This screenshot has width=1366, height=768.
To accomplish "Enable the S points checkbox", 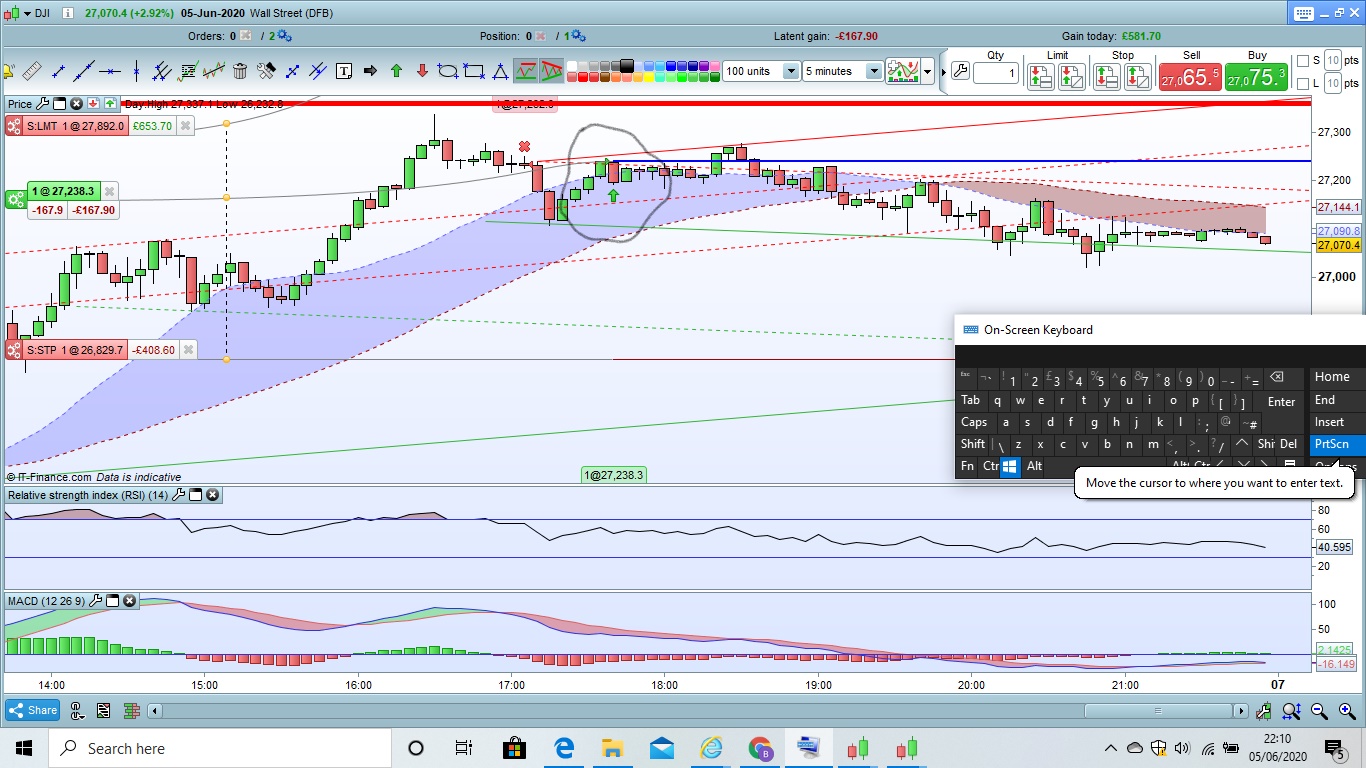I will coord(1302,60).
